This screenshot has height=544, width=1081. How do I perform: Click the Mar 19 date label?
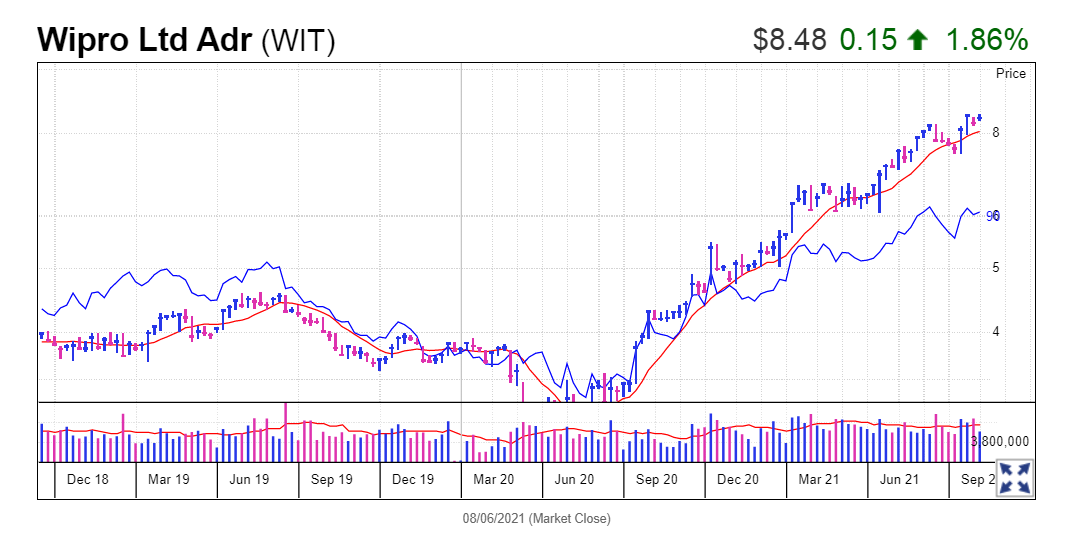169,479
